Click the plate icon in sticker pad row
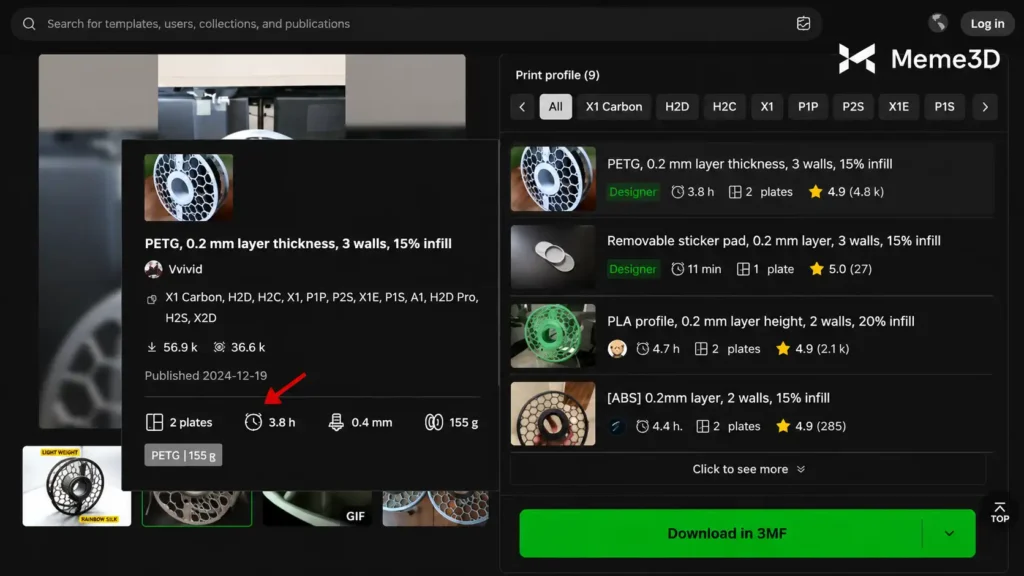 click(743, 269)
